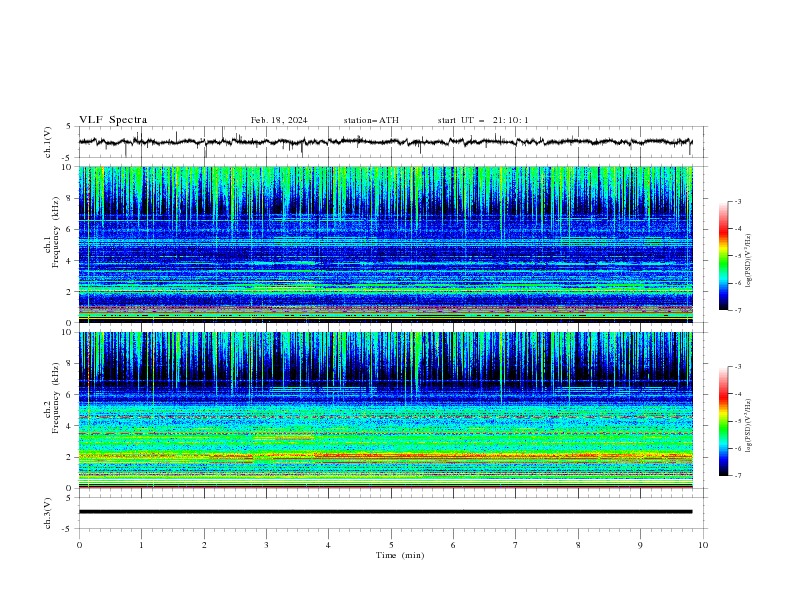Click the "VLF Spectra" title text
Image resolution: width=792 pixels, height=612 pixels.
113,120
